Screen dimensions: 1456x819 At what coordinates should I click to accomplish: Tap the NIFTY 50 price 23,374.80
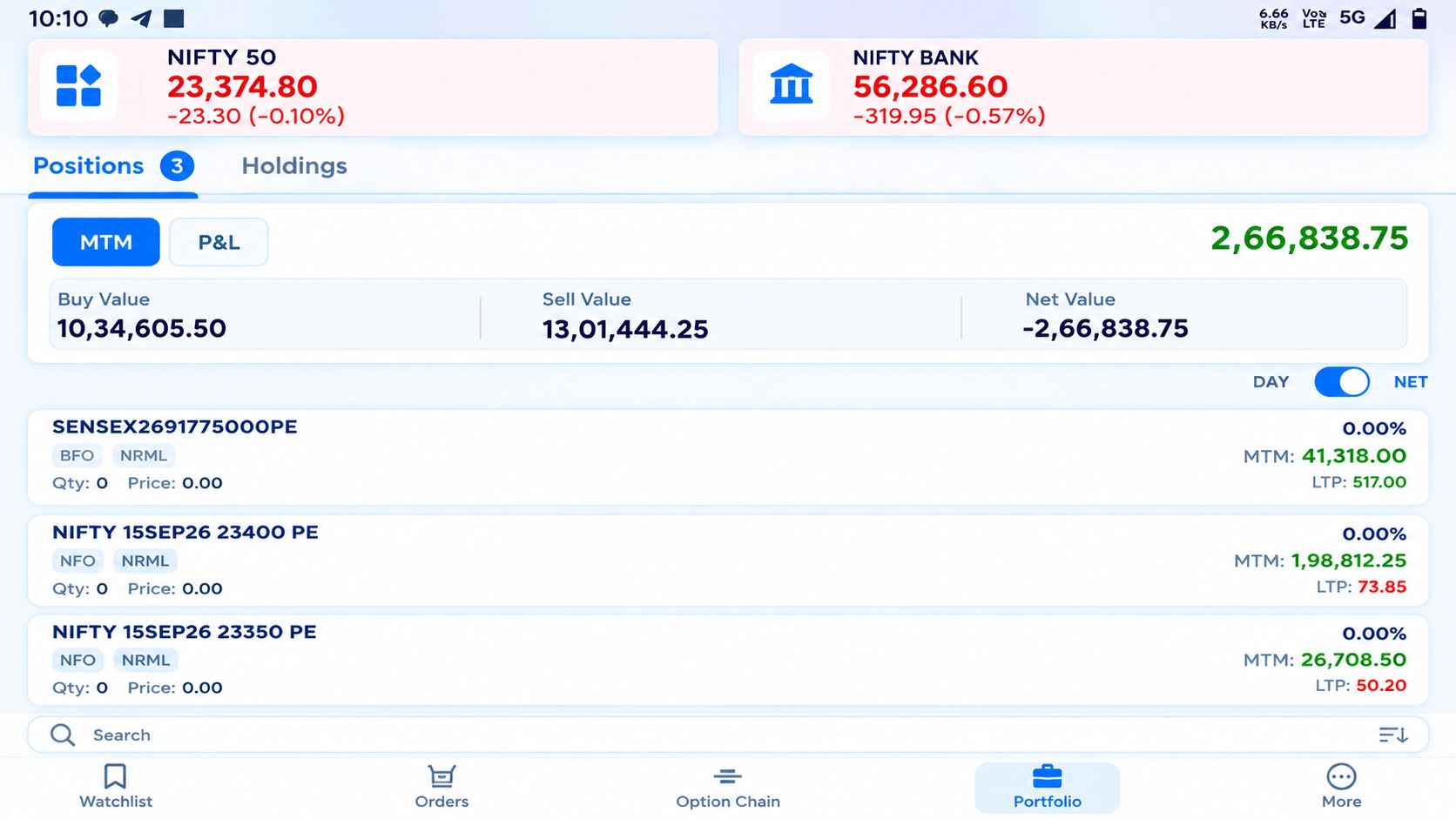242,87
